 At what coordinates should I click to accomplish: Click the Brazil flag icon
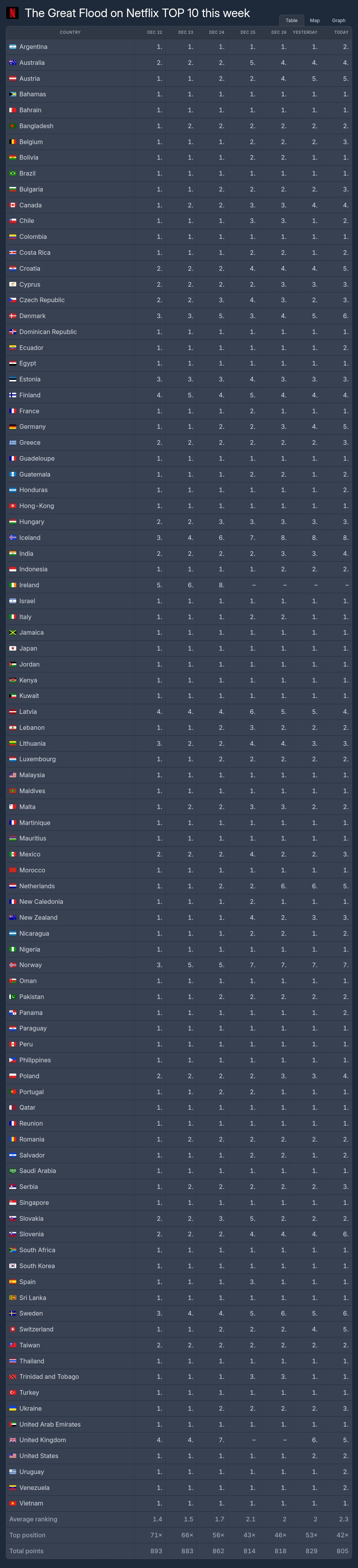(x=13, y=174)
